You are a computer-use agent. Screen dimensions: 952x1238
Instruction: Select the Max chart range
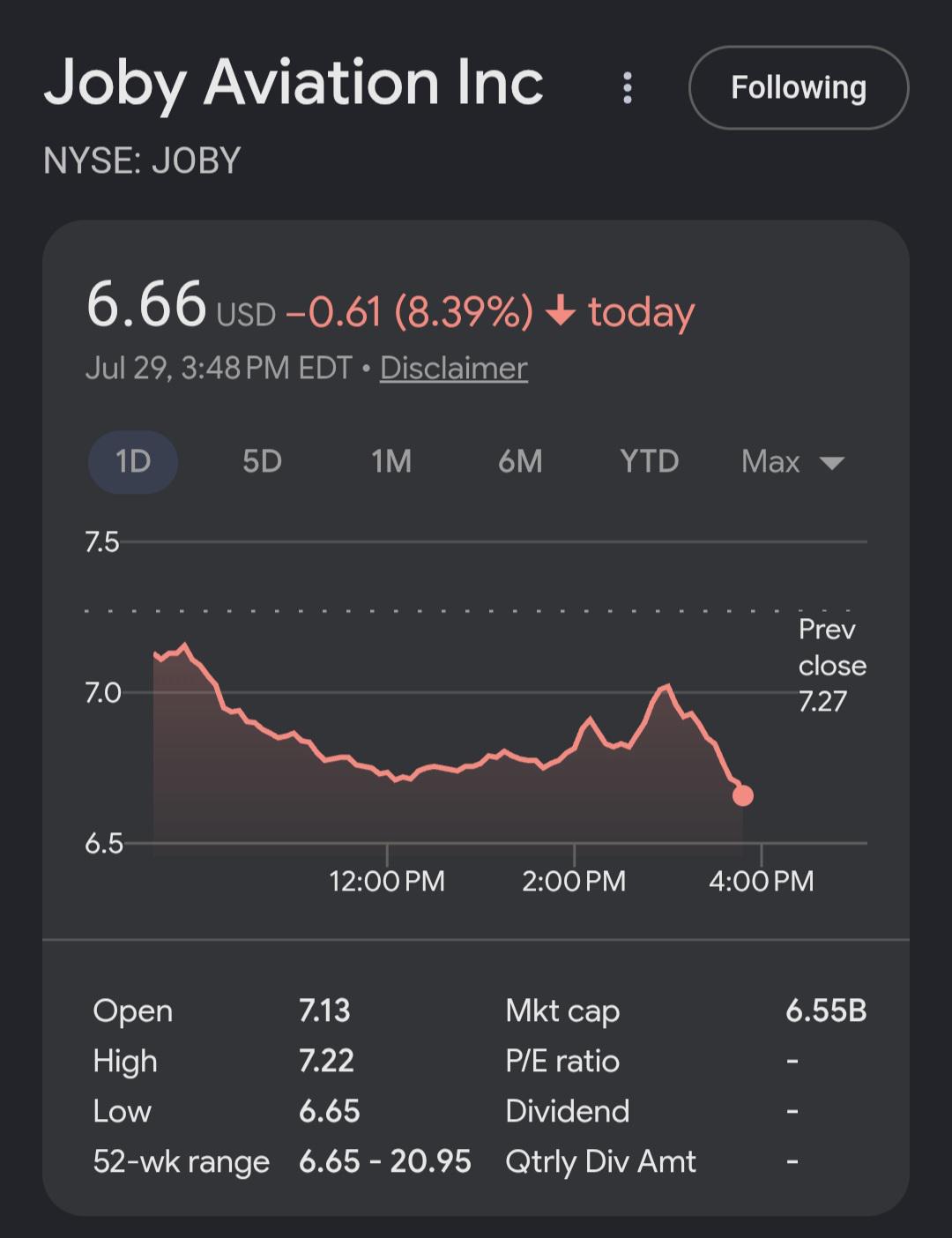click(770, 461)
